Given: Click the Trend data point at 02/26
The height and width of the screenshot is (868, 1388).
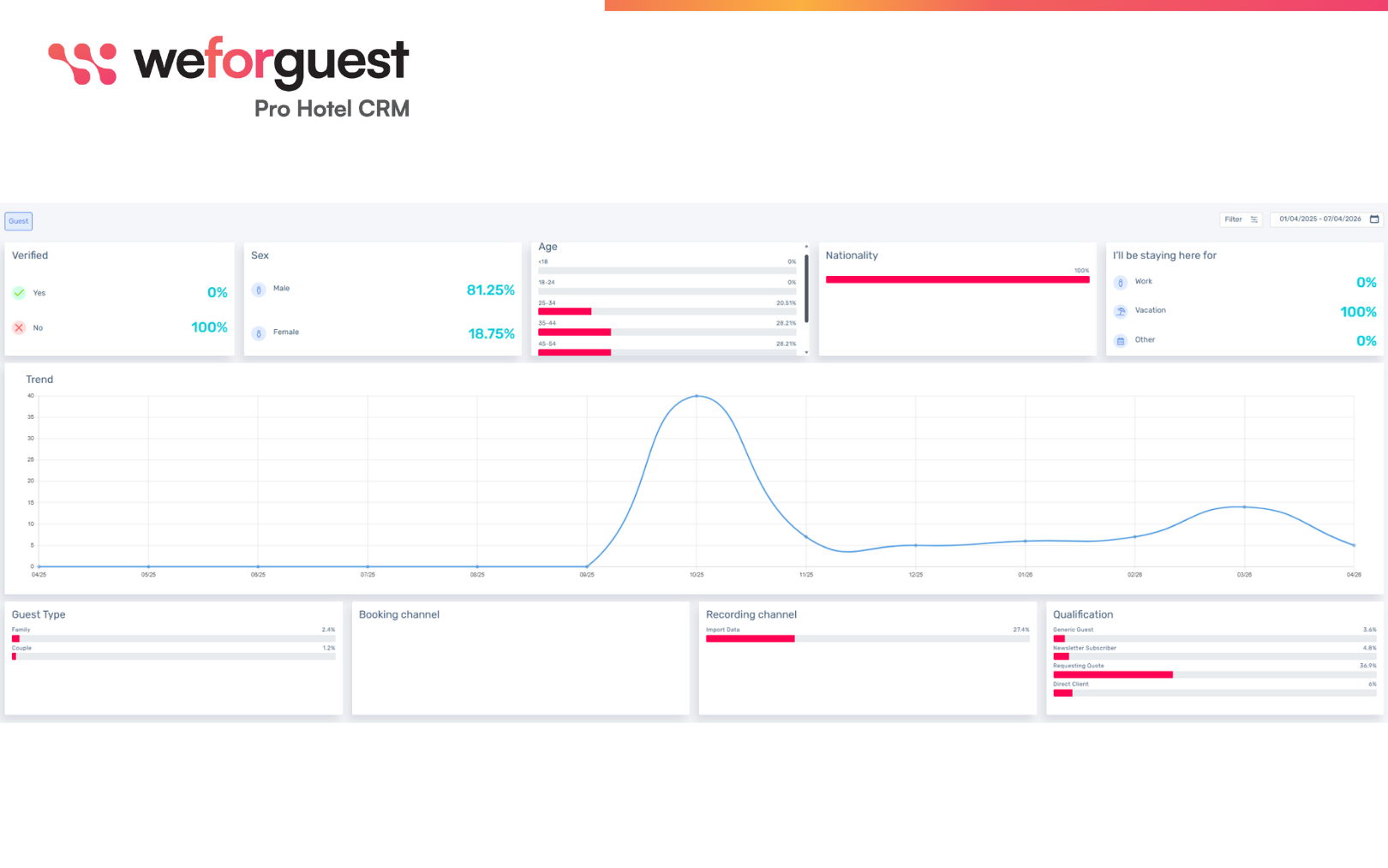Looking at the screenshot, I should point(1135,537).
